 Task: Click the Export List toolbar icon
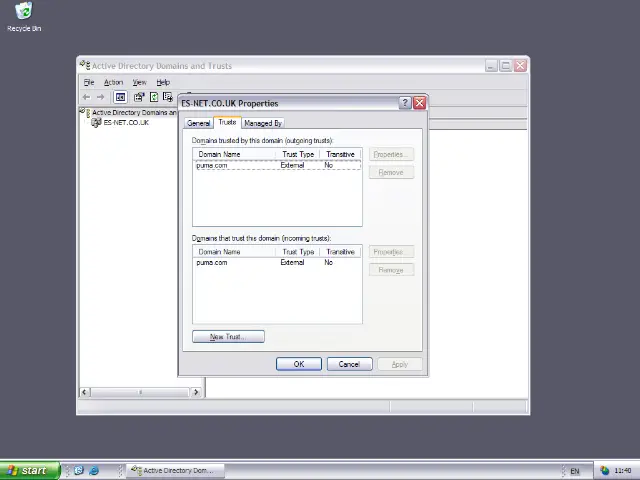[168, 97]
